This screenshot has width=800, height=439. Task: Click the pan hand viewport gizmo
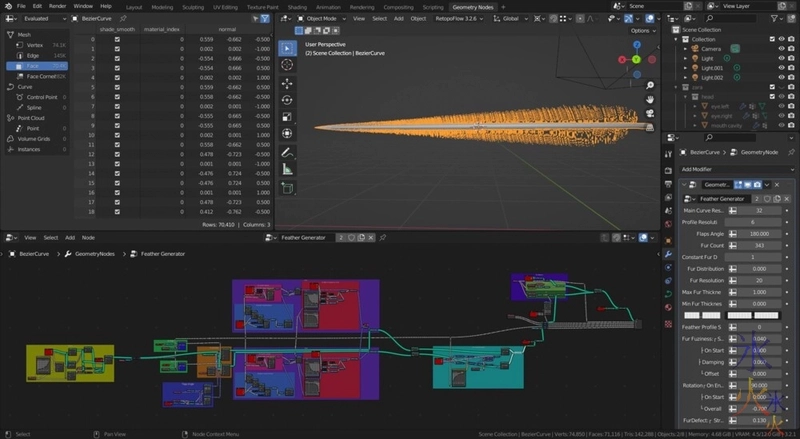[x=649, y=98]
